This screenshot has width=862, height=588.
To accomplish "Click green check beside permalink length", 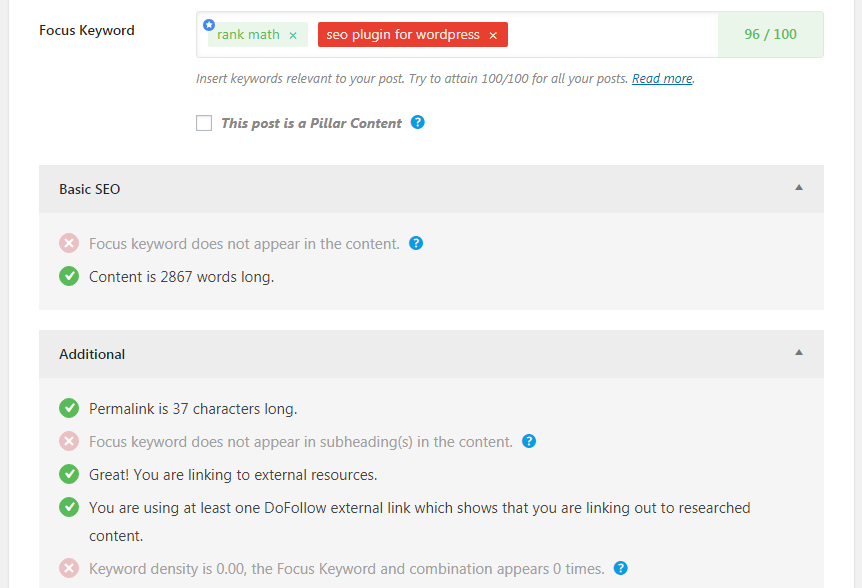I will click(x=69, y=408).
